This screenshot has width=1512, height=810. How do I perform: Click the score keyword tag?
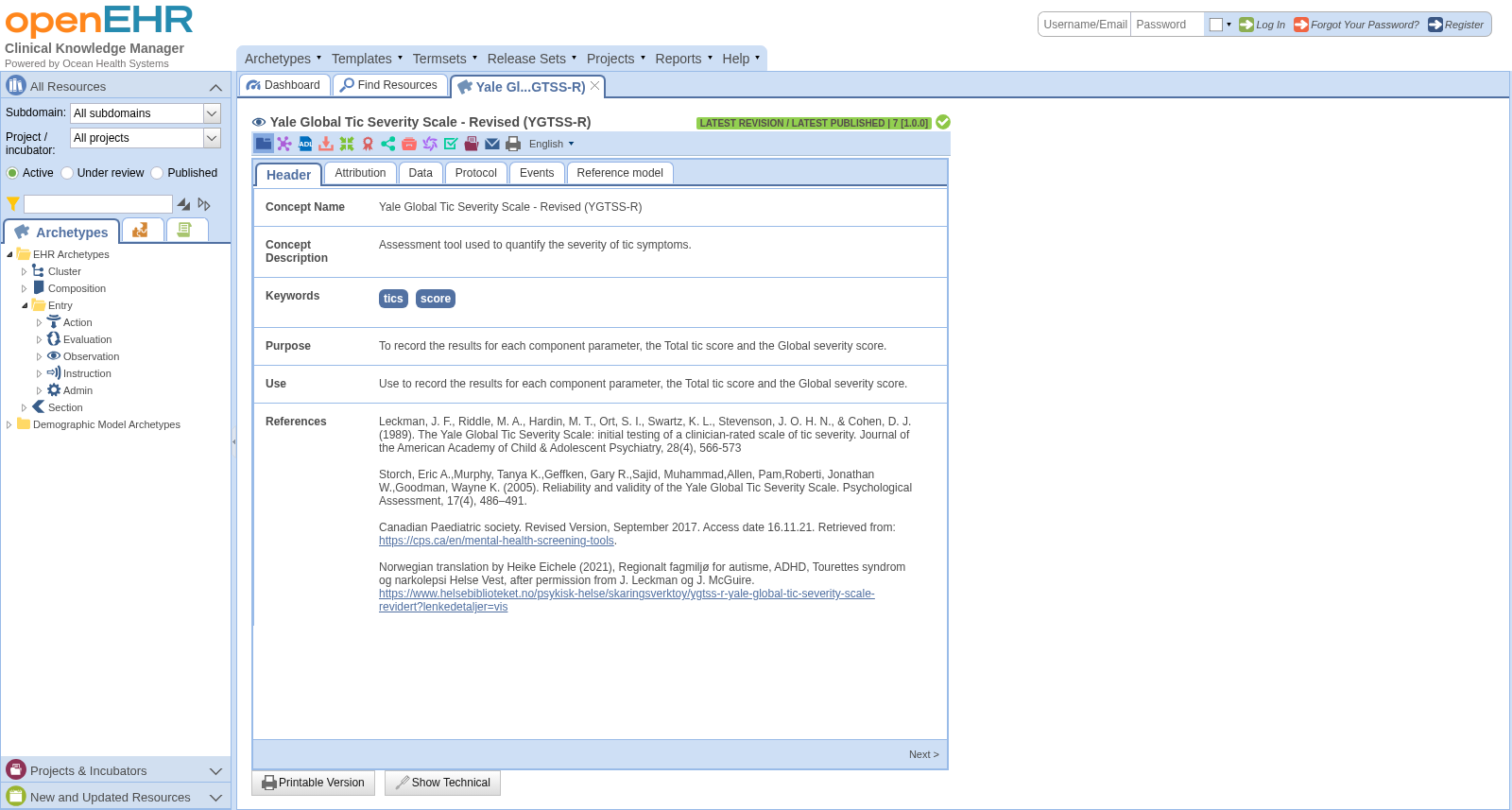tap(436, 299)
